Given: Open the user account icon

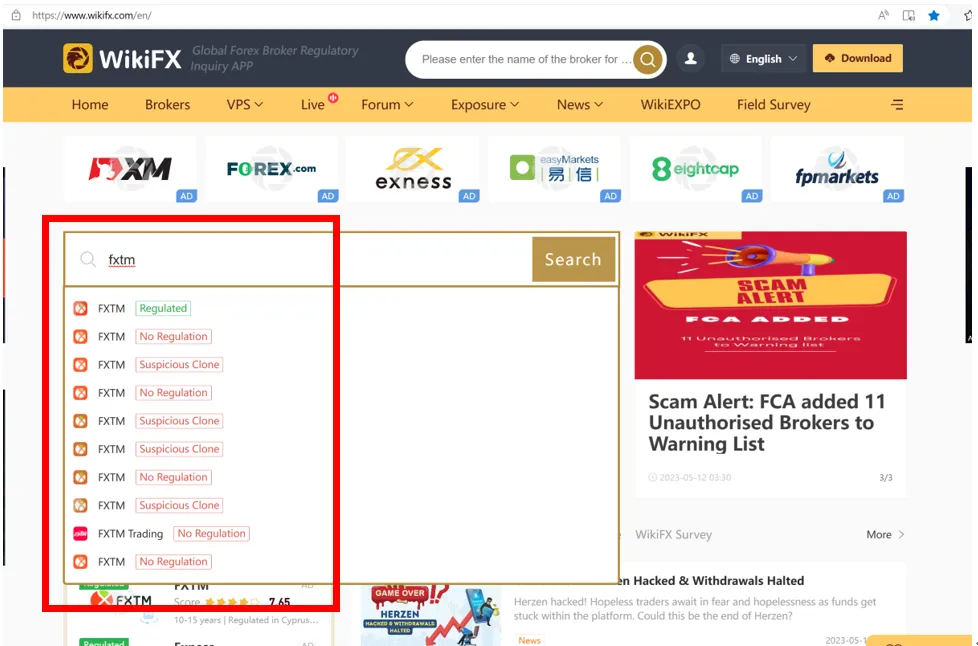Looking at the screenshot, I should (x=690, y=59).
